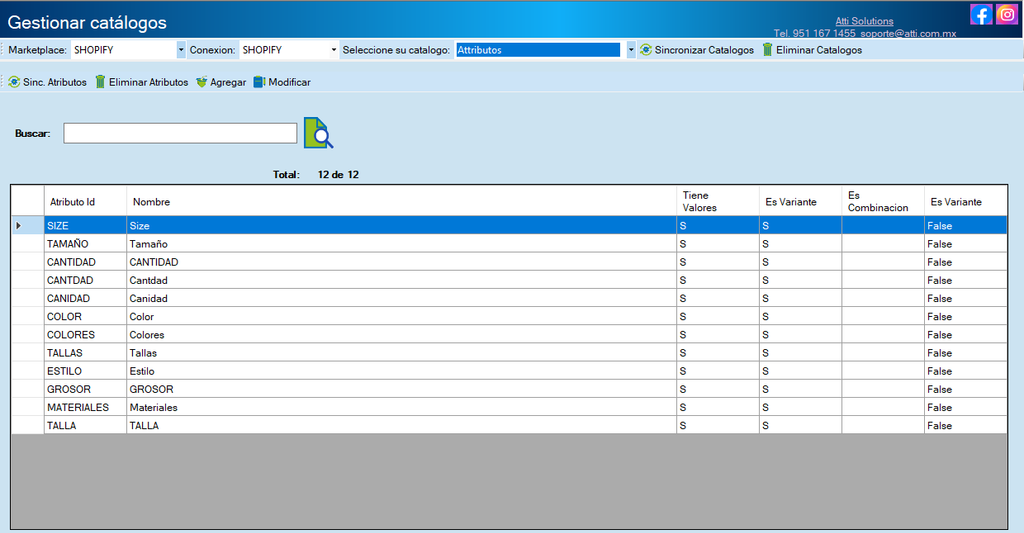Click the False cell in TALLA row

click(x=965, y=425)
